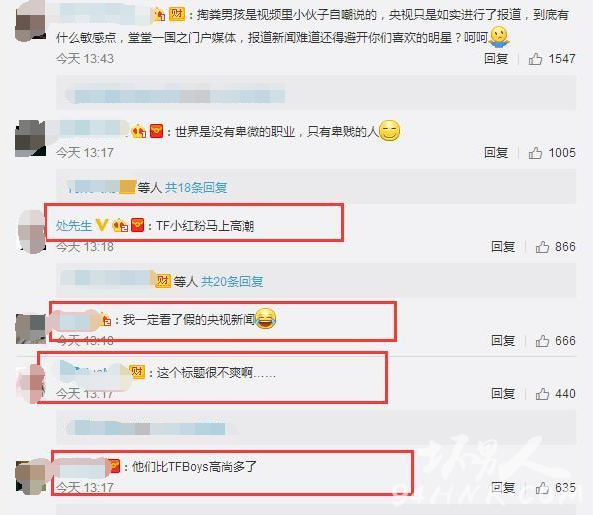
Task: Click thumbs-up icon beside 1005
Action: (535, 153)
